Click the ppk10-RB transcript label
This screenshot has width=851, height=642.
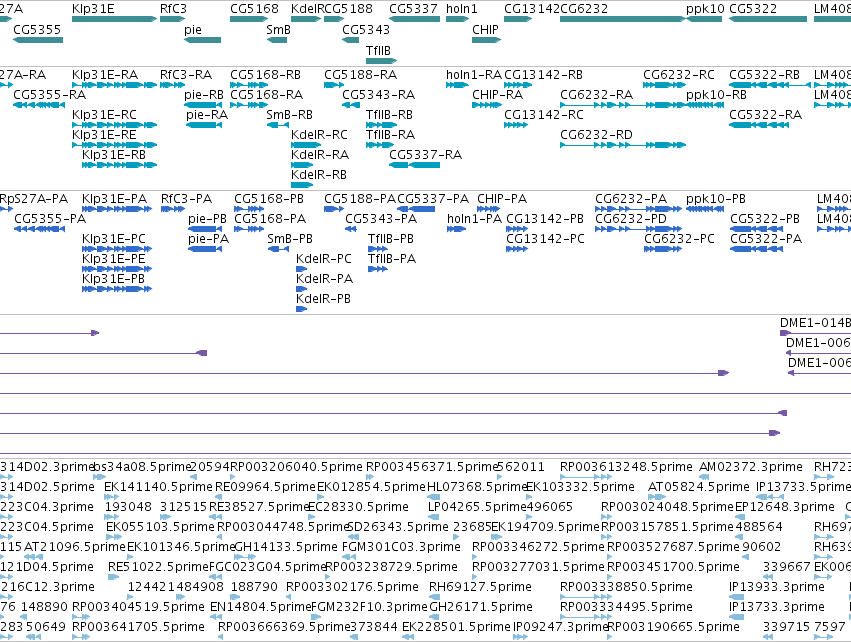point(716,94)
